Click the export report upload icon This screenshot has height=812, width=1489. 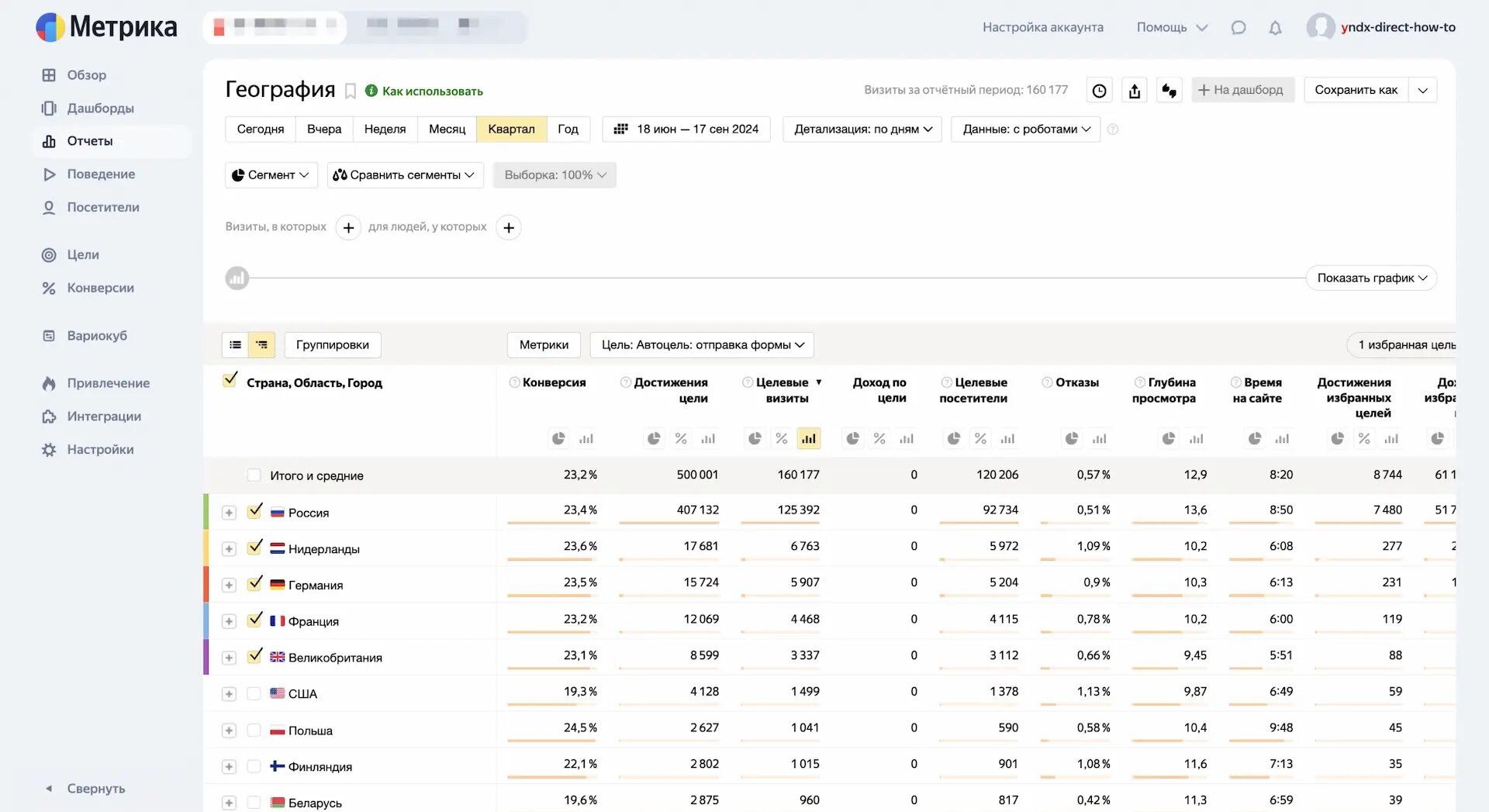(x=1135, y=91)
